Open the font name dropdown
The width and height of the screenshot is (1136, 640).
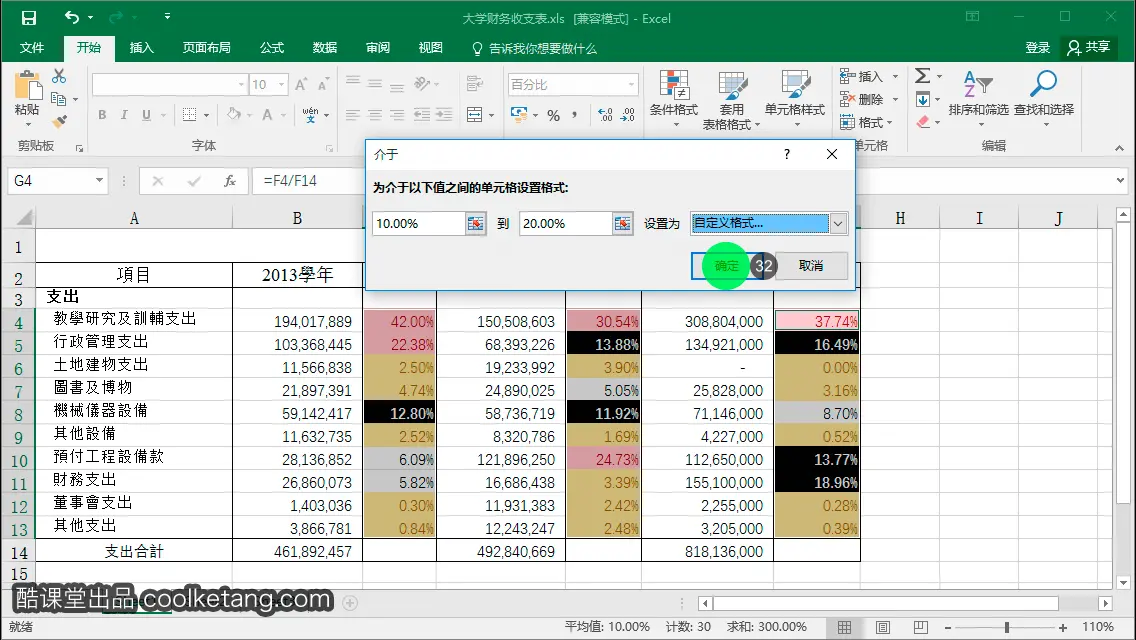pos(241,85)
